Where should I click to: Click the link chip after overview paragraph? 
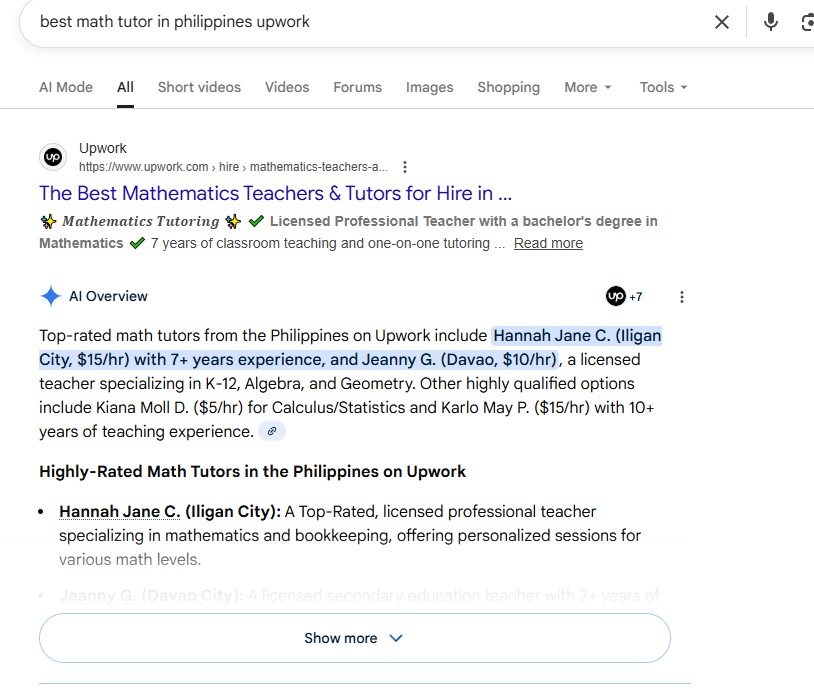click(x=271, y=432)
